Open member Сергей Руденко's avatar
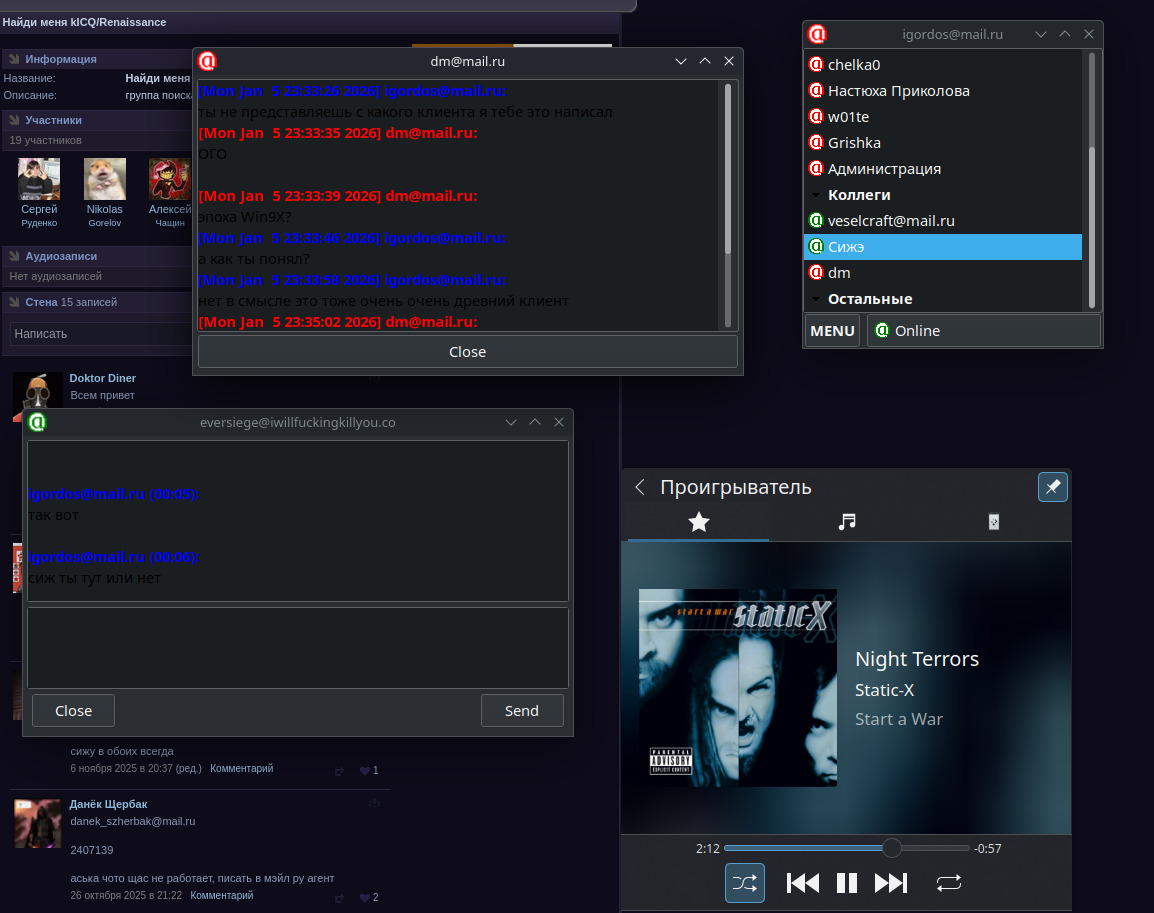 click(39, 179)
